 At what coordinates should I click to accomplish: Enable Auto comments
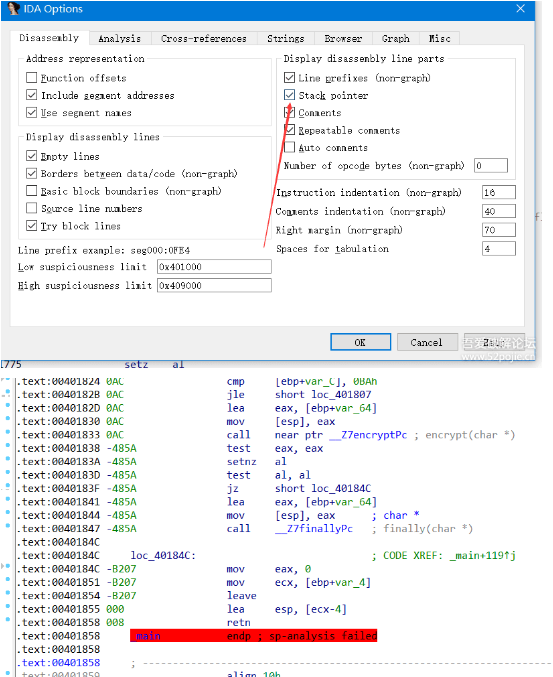289,147
